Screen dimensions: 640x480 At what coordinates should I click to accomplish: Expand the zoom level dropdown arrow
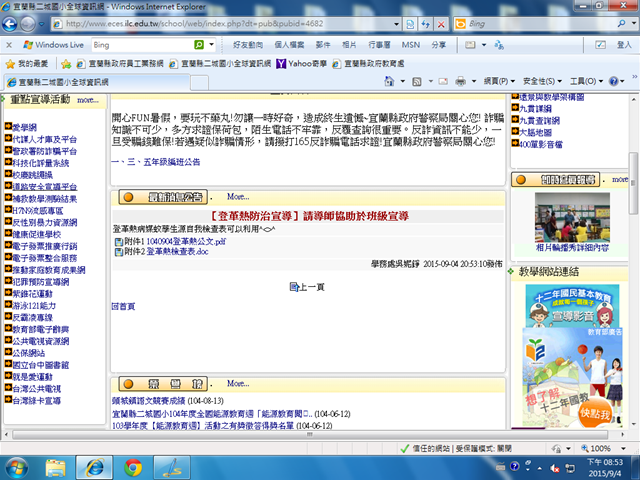623,448
